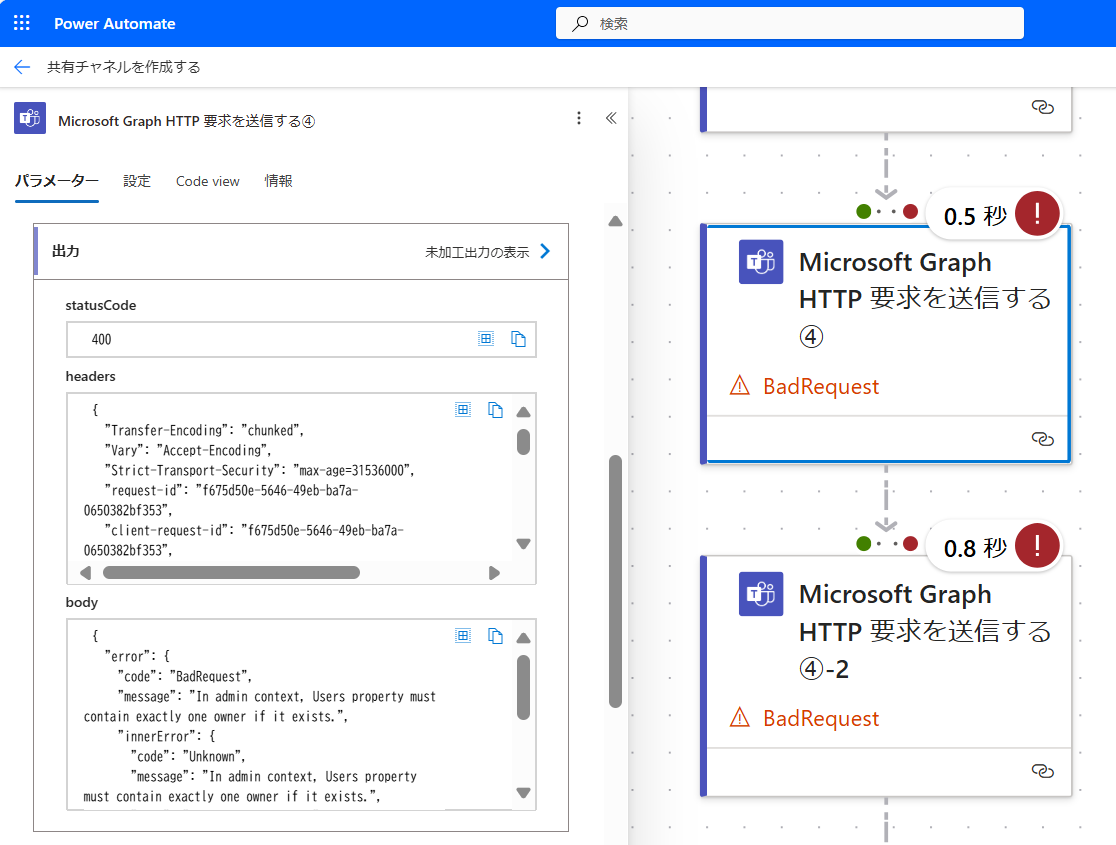1116x845 pixels.
Task: Click the headers vertical scrollbar thumb
Action: (524, 441)
